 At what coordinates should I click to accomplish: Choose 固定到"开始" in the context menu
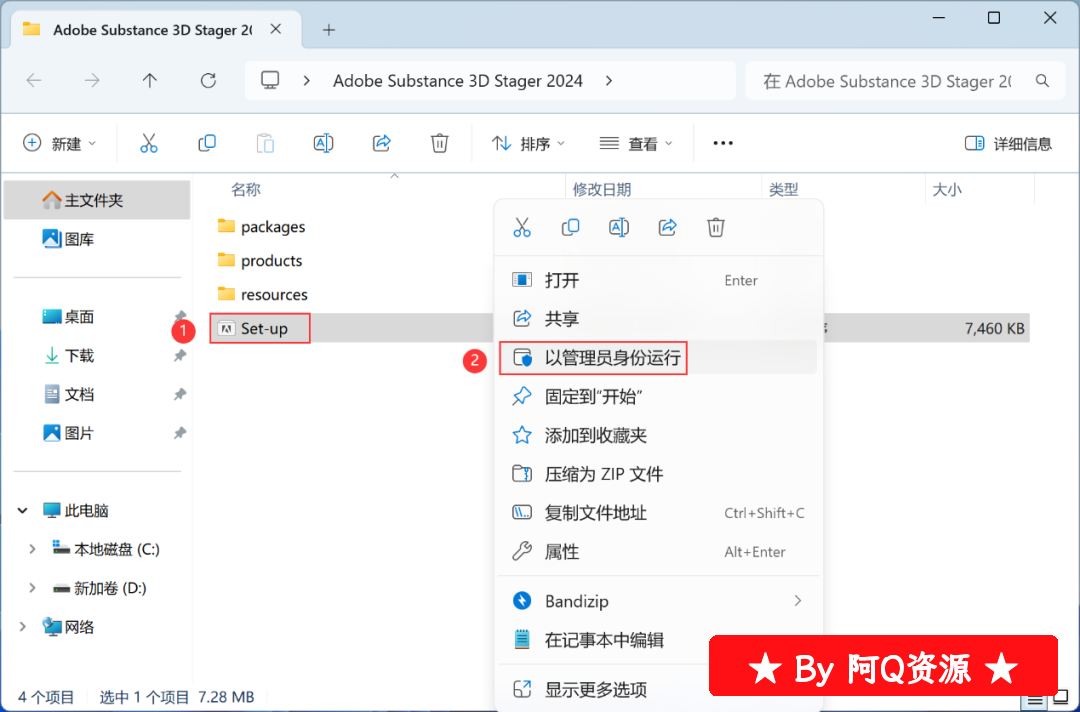tap(658, 397)
